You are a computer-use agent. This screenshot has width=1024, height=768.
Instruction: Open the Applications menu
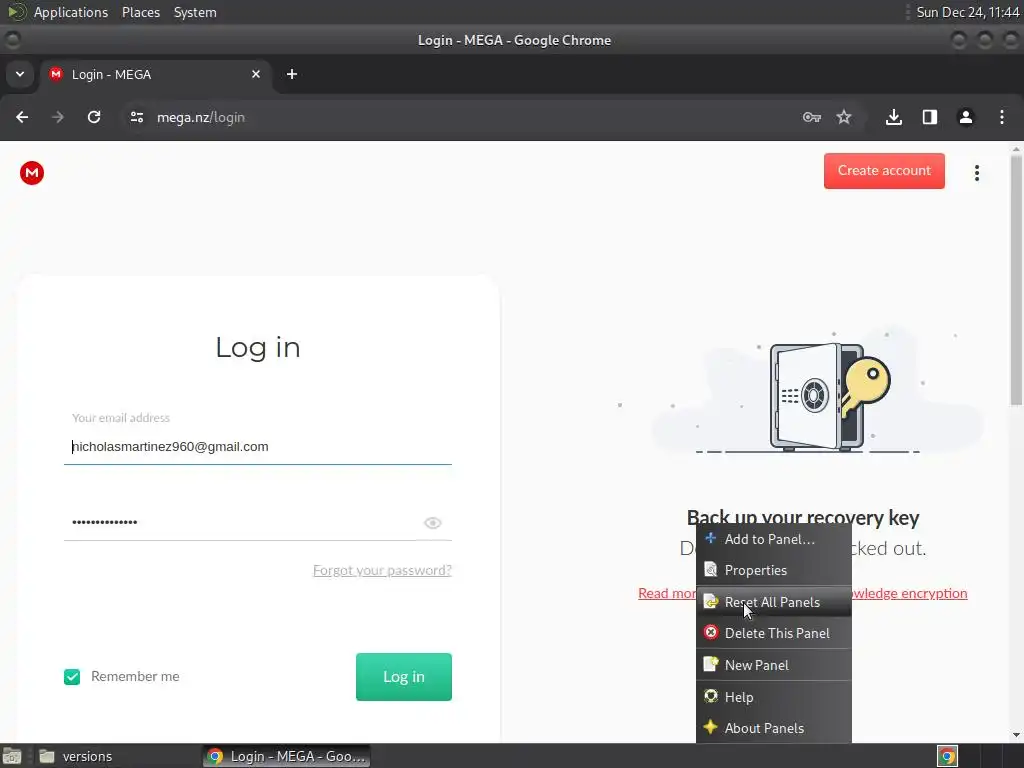pyautogui.click(x=71, y=12)
